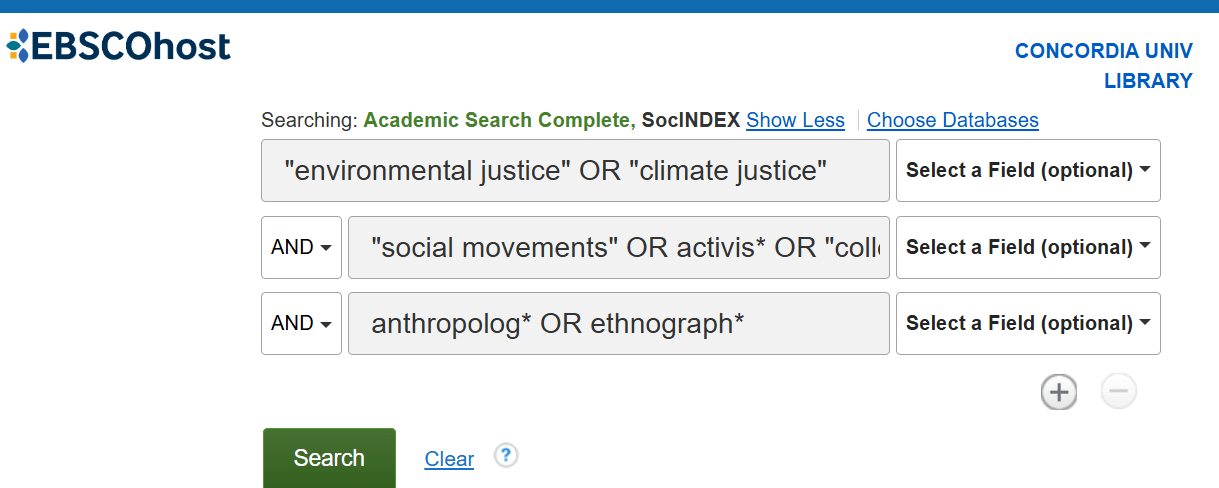1219x488 pixels.
Task: Open first row Select a Field dropdown
Action: coord(1028,170)
